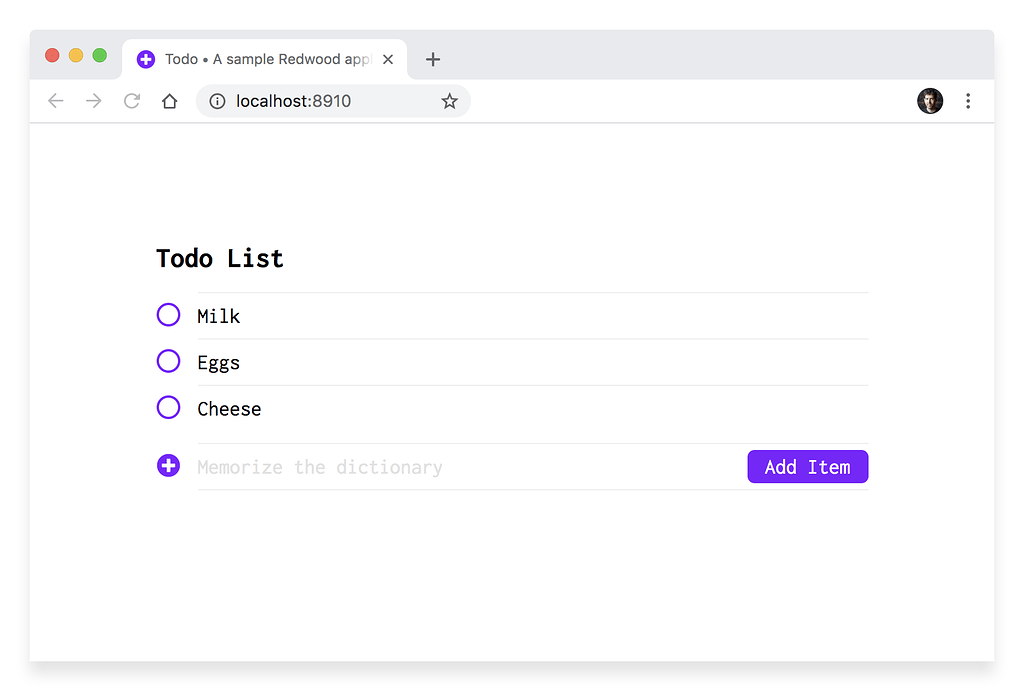This screenshot has height=690, width=1024.
Task: View site information for localhost
Action: click(217, 101)
